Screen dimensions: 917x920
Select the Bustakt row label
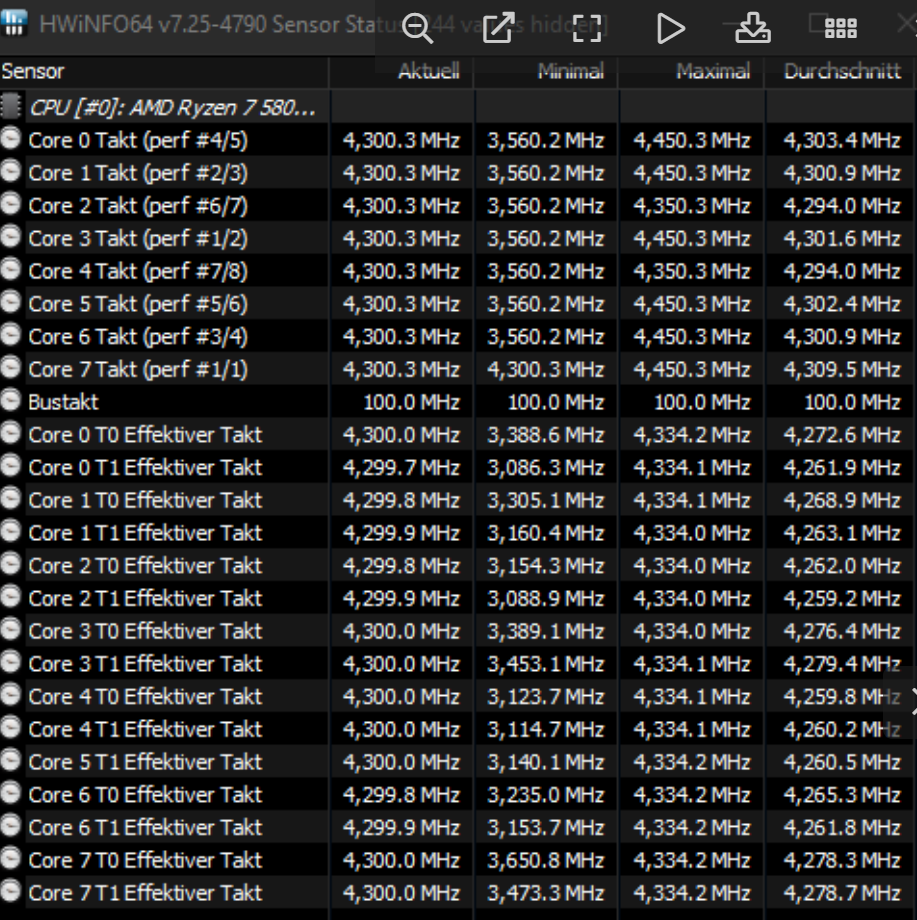(x=63, y=402)
